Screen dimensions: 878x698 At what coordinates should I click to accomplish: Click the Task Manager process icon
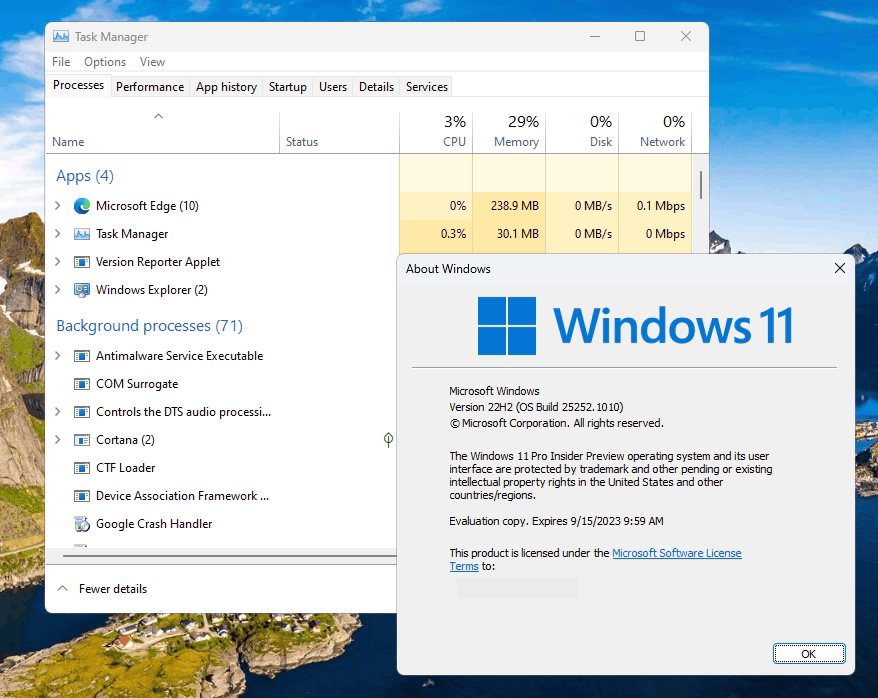coord(81,234)
